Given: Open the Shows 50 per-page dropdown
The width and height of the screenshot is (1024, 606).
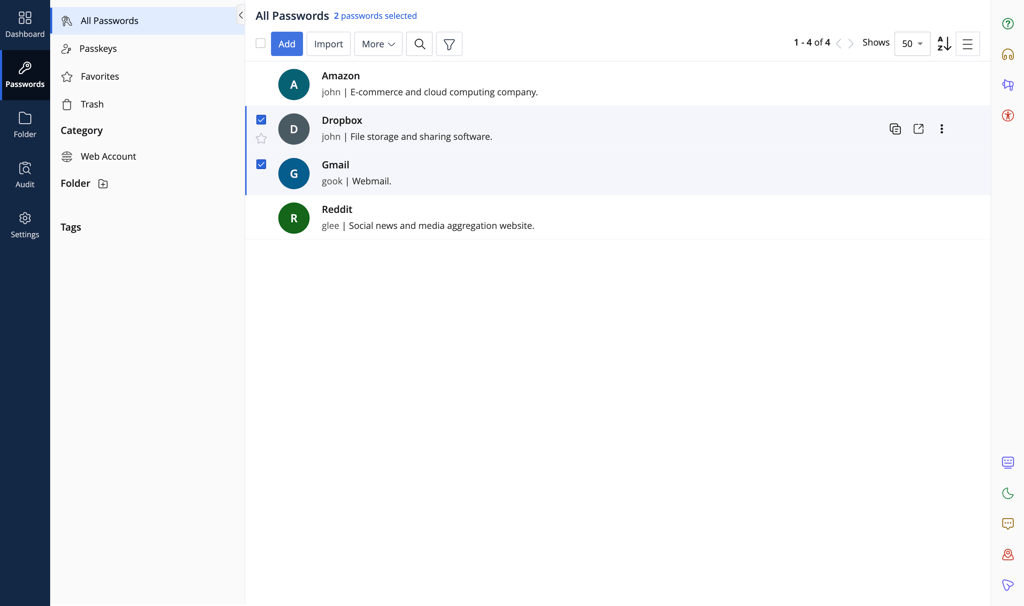Looking at the screenshot, I should coord(912,44).
